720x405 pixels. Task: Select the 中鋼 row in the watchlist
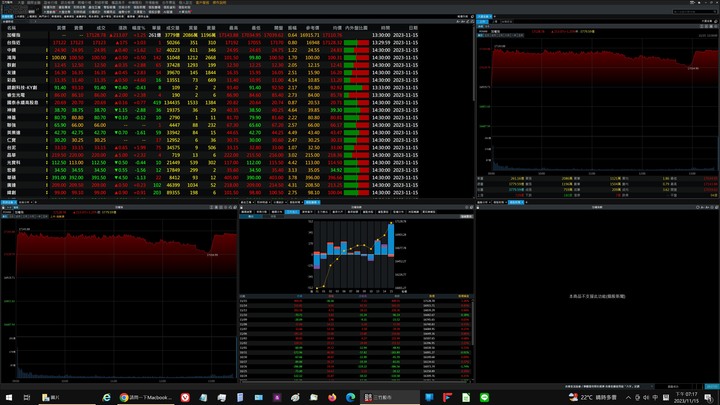tap(212, 50)
